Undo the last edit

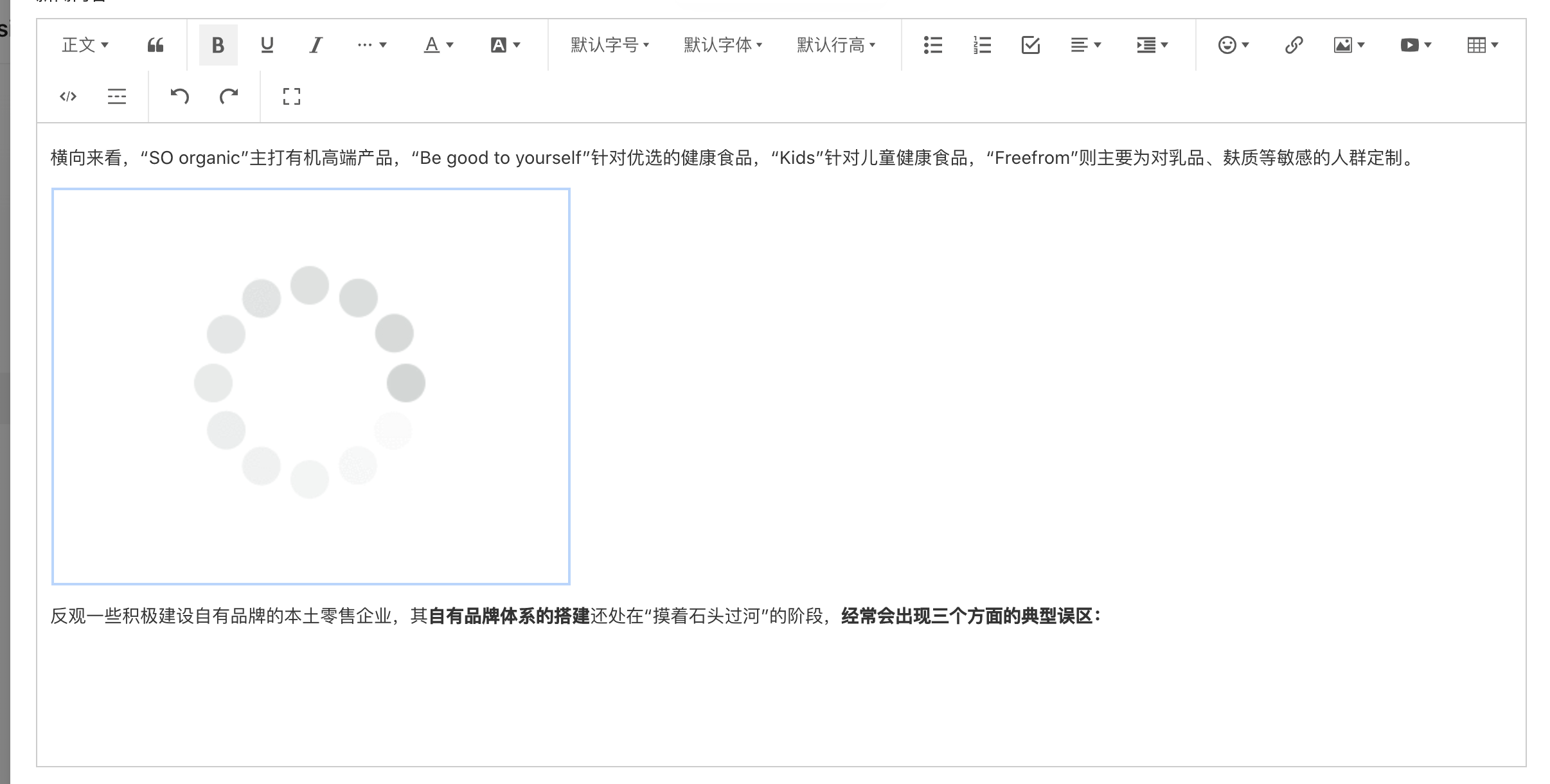click(180, 96)
